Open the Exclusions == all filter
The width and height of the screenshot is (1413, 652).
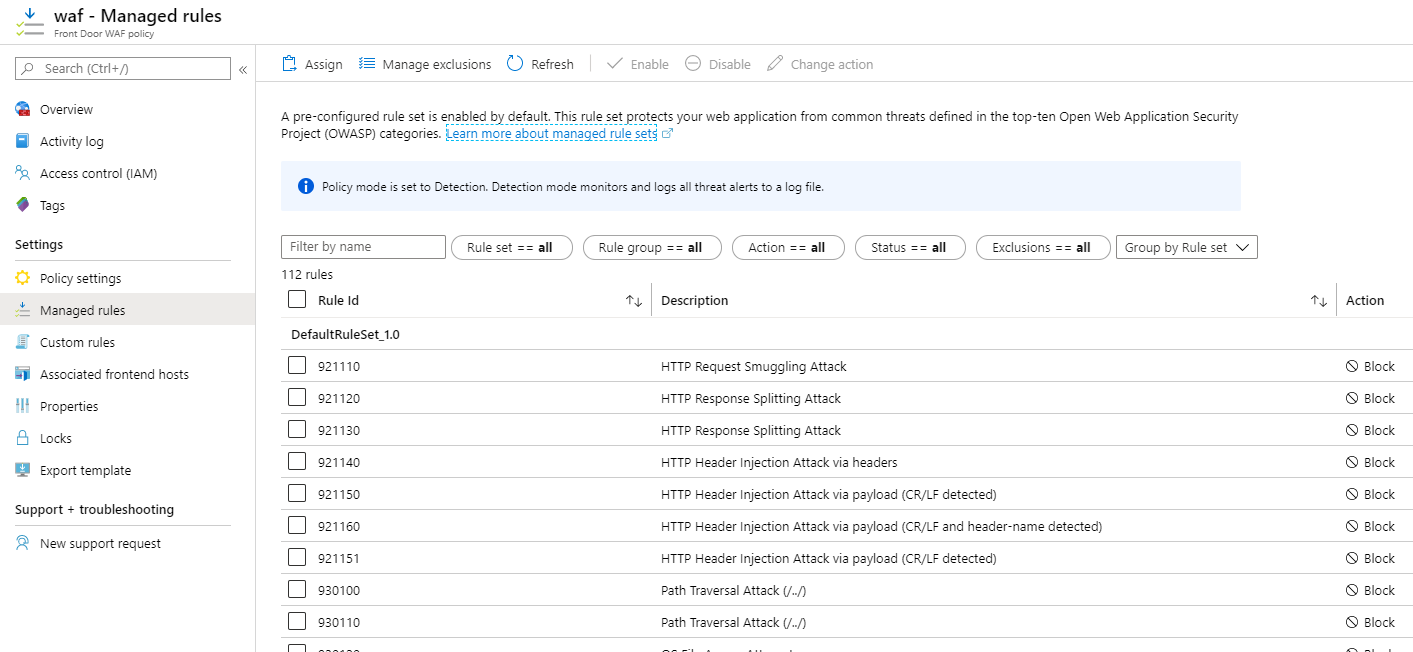pyautogui.click(x=1043, y=247)
